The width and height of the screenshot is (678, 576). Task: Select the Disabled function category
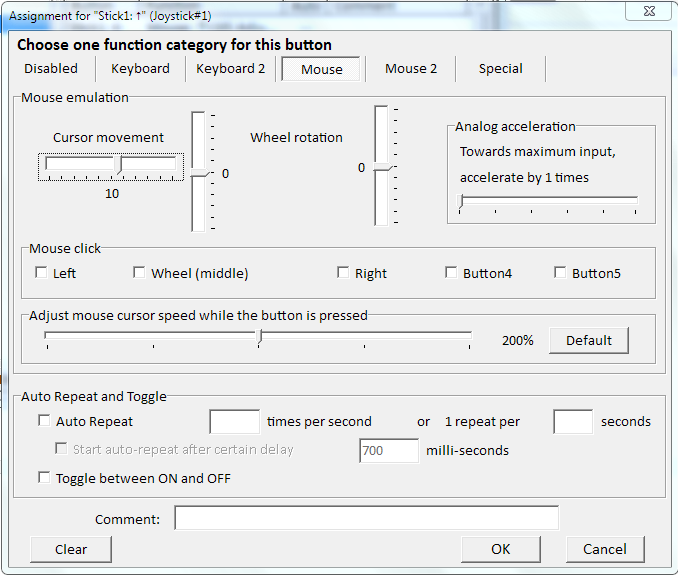click(x=51, y=69)
